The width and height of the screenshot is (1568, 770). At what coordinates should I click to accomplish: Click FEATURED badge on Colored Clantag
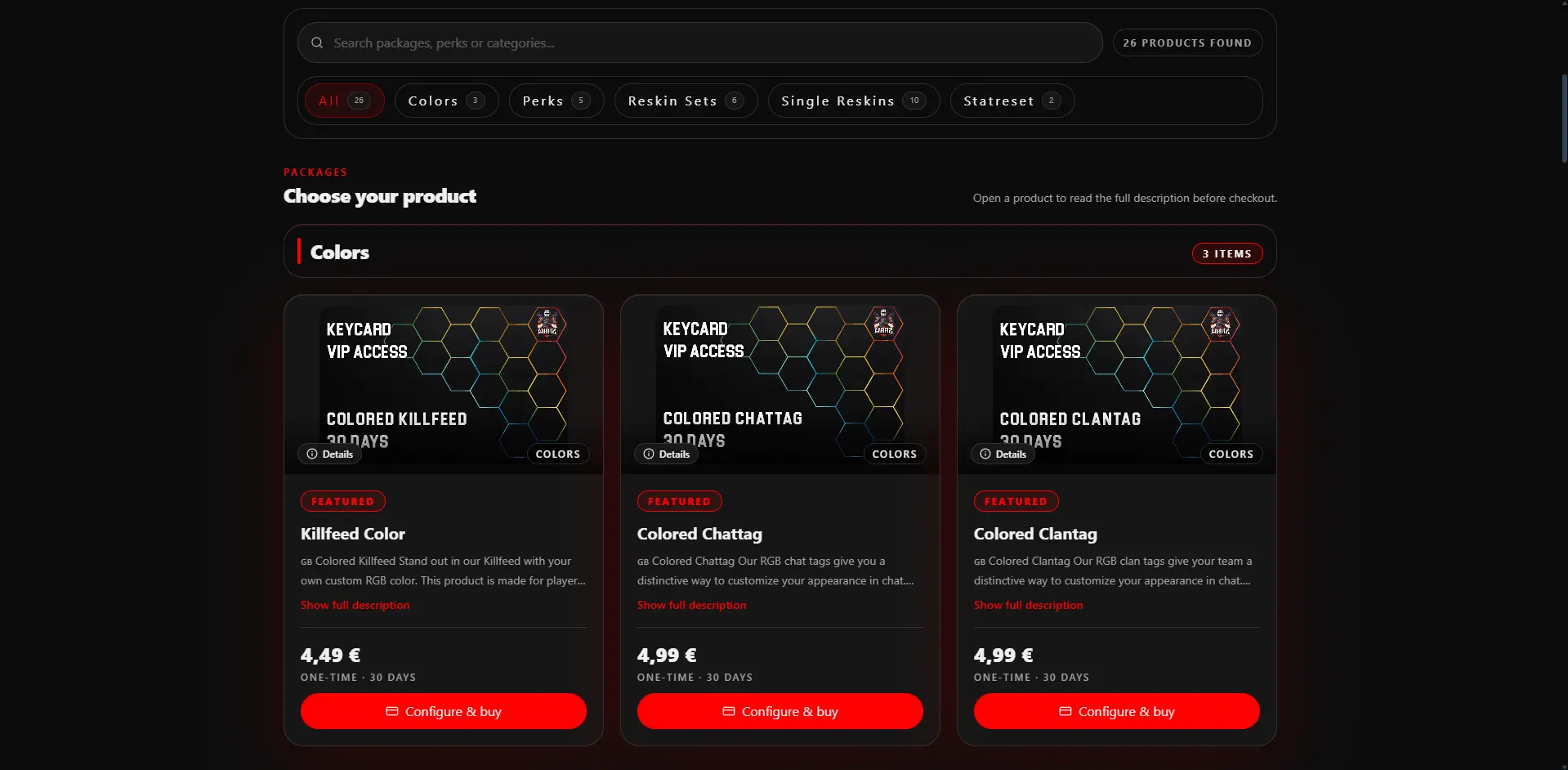(x=1016, y=501)
